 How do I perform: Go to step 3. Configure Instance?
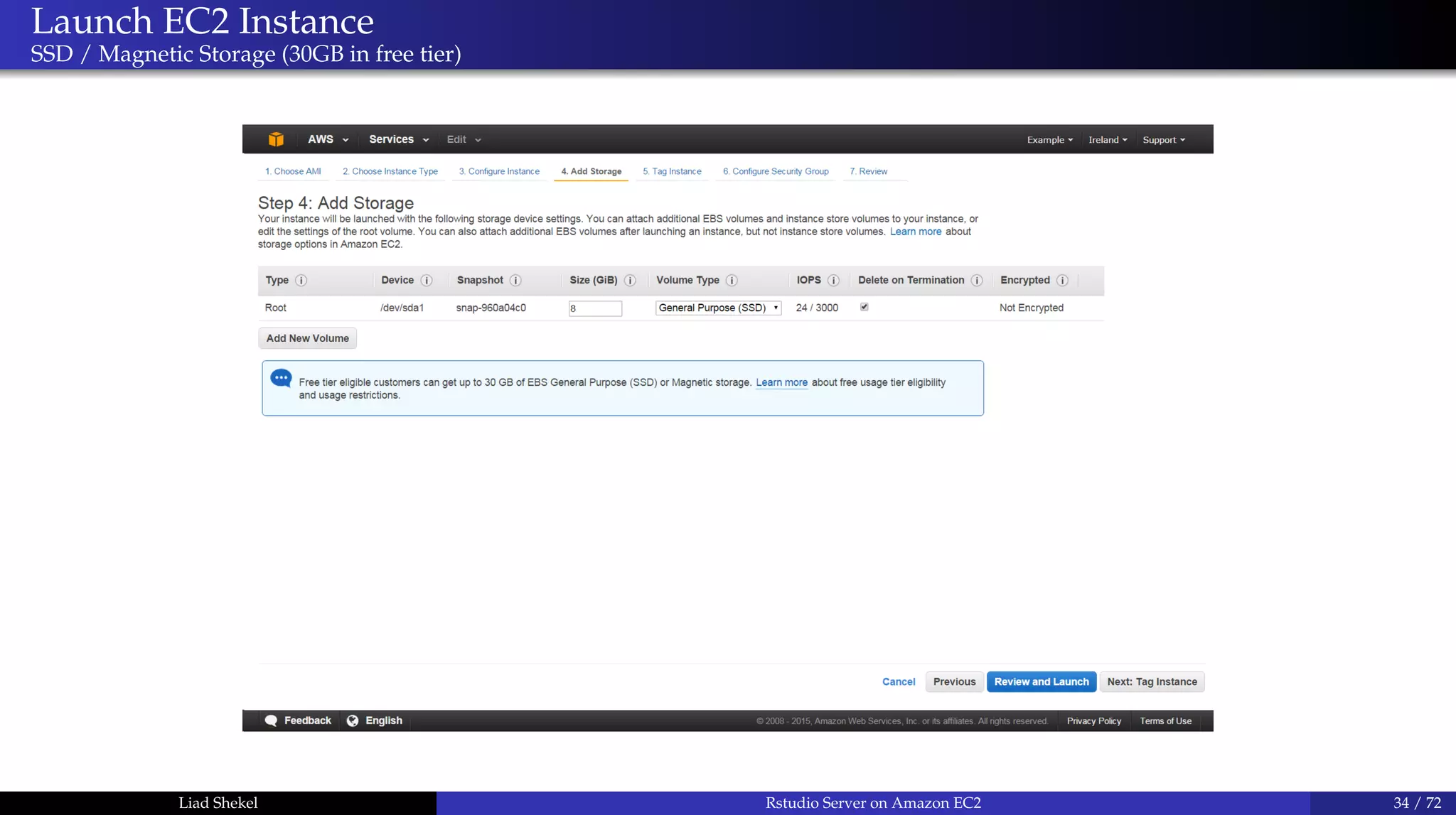[499, 171]
